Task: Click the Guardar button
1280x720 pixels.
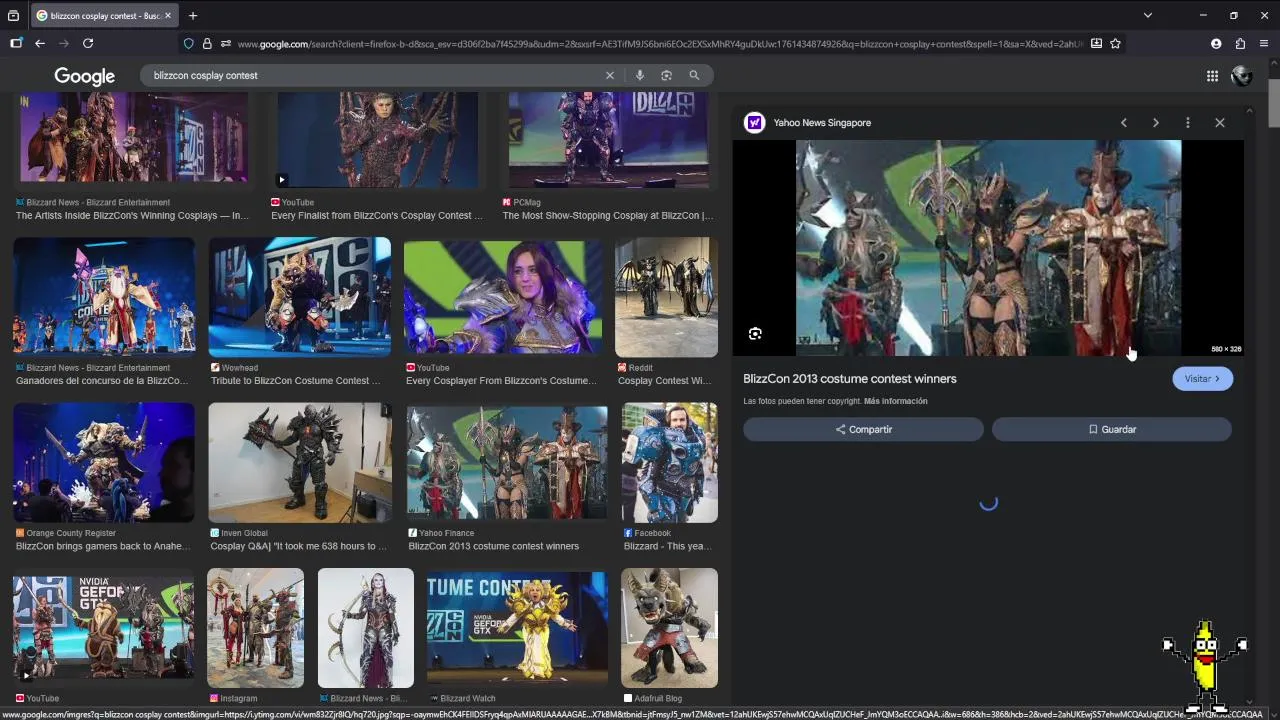Action: [x=1112, y=429]
